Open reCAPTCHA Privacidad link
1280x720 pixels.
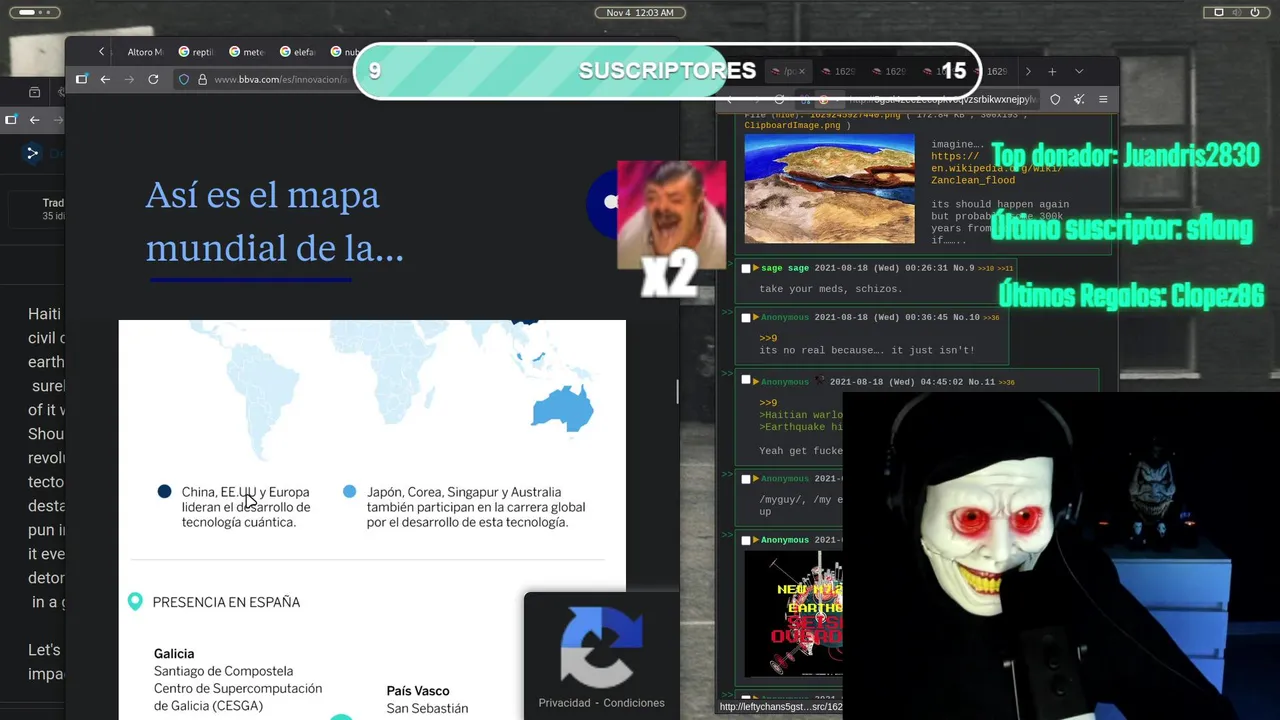click(564, 703)
